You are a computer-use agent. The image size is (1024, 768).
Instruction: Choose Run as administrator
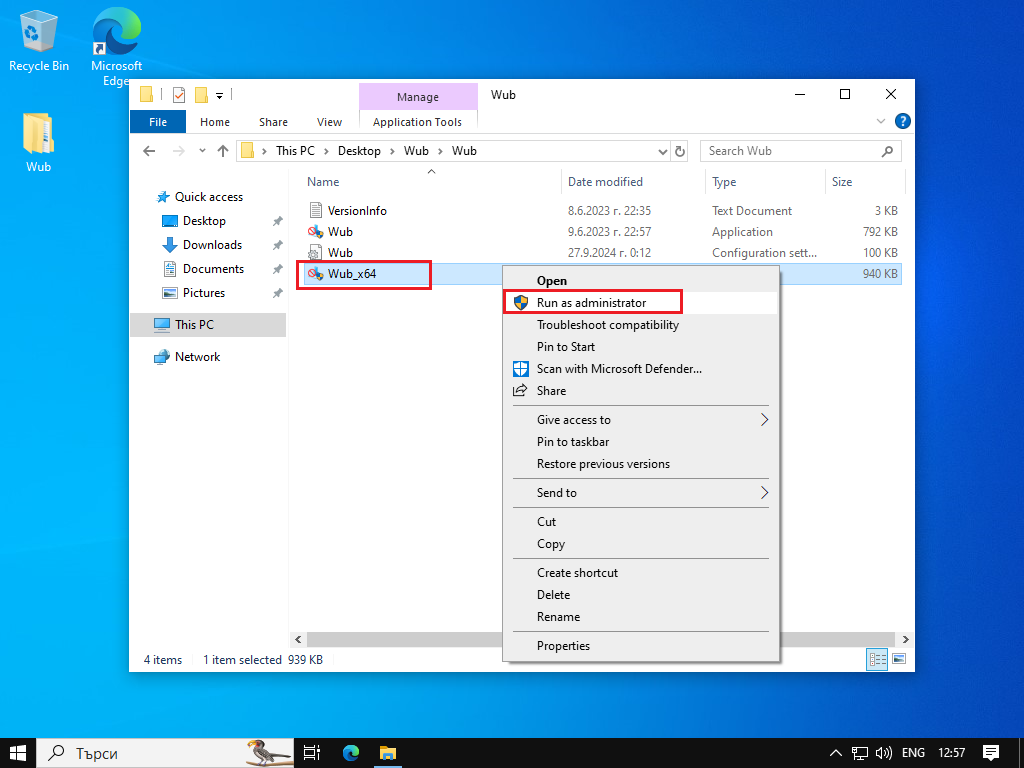[x=641, y=303]
